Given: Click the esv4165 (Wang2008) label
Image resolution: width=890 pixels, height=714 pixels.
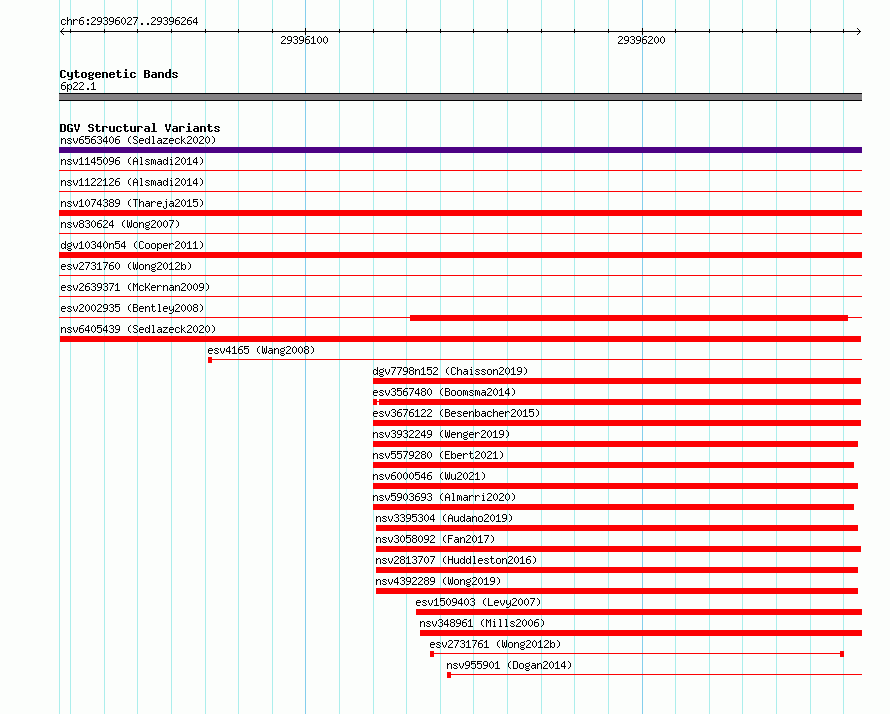Looking at the screenshot, I should tap(261, 350).
